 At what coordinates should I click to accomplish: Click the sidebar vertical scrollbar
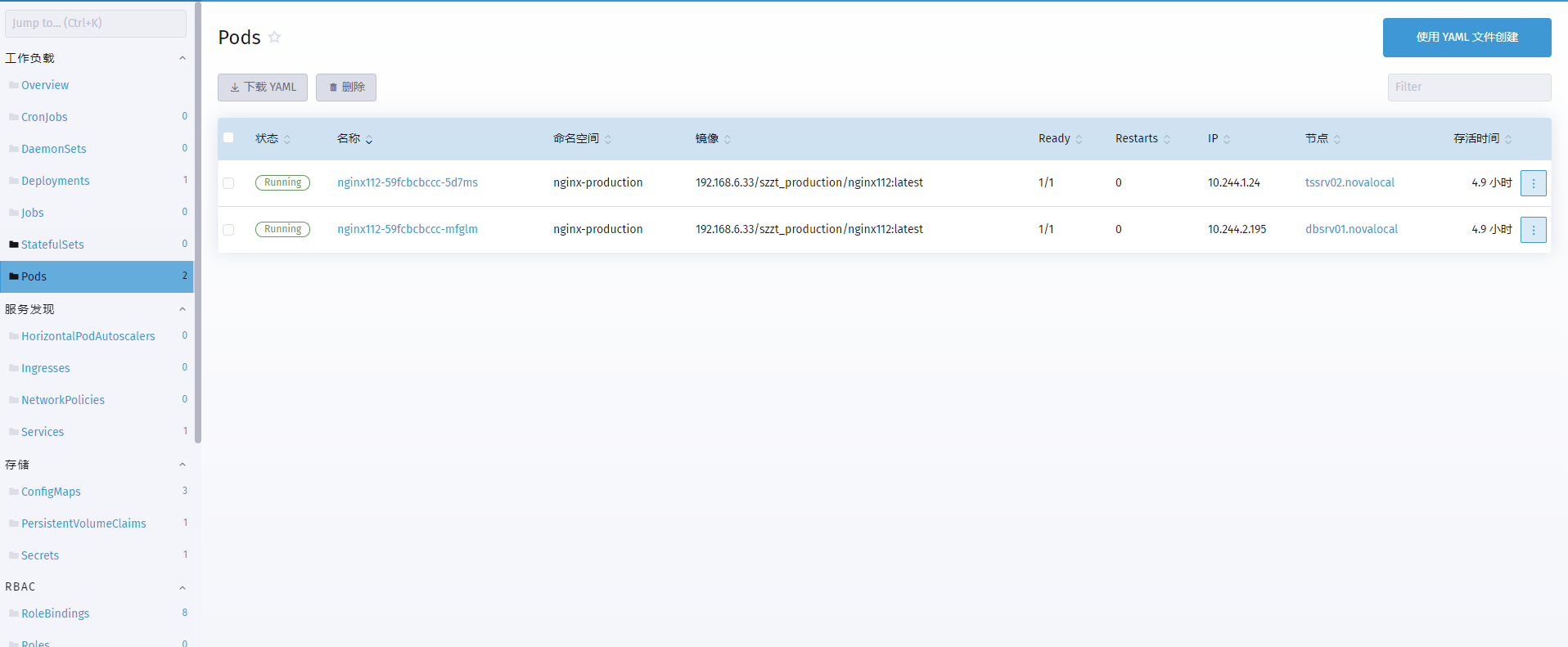[x=198, y=221]
